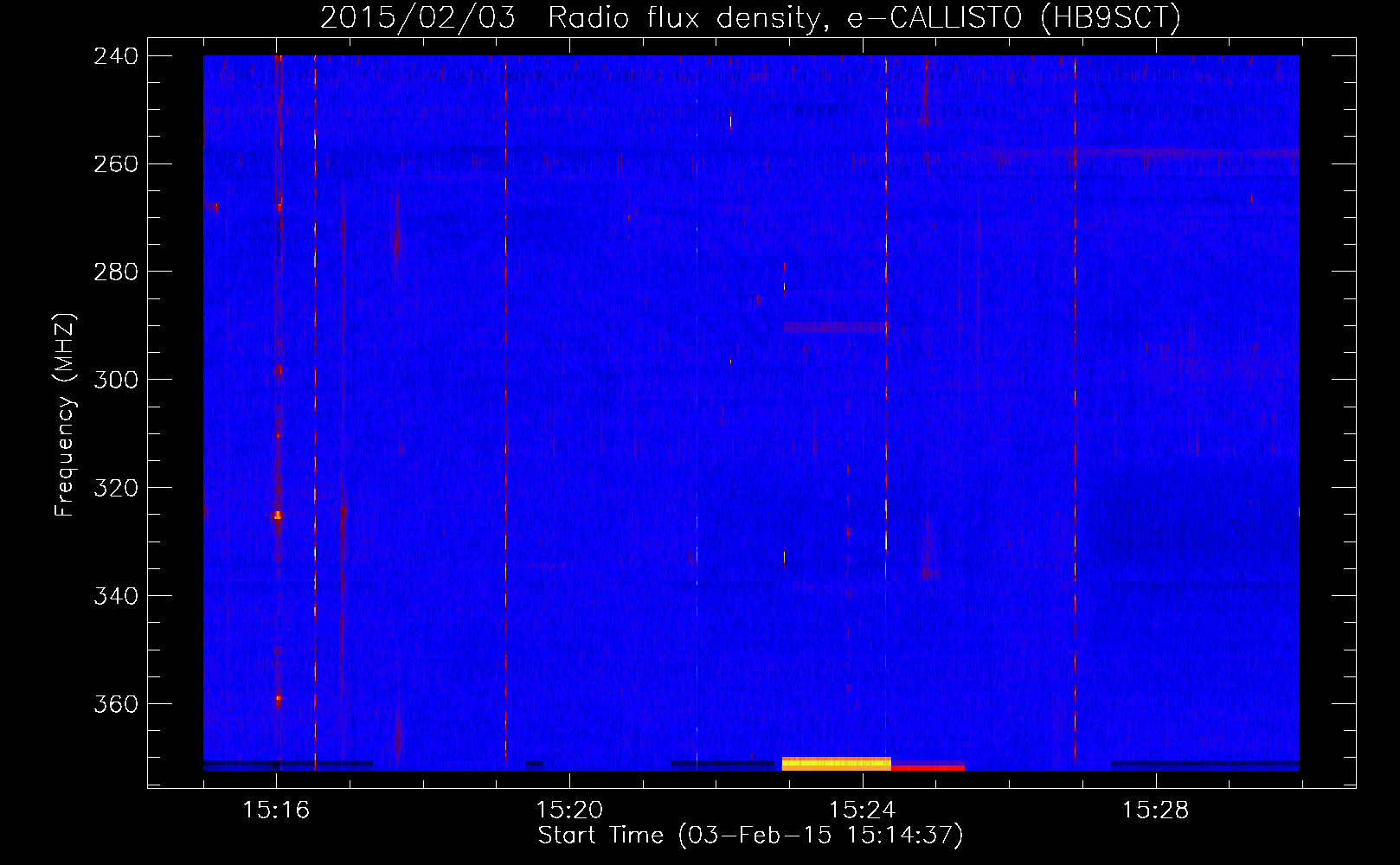Click the 300 frequency tick label
This screenshot has width=1400, height=865.
(x=116, y=381)
